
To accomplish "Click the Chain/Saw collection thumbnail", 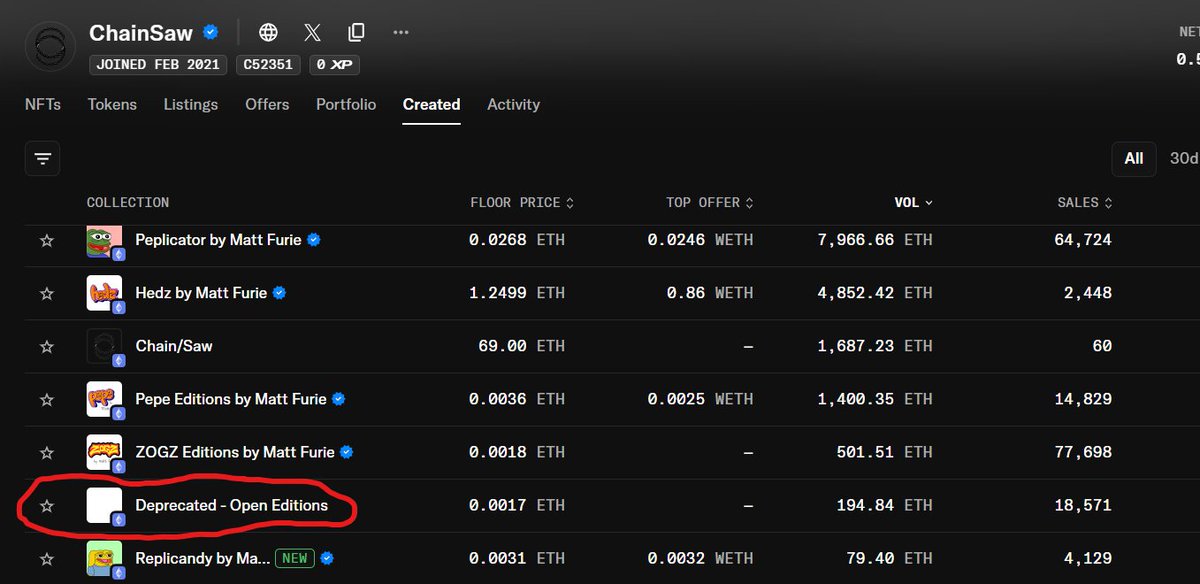I will [x=104, y=346].
